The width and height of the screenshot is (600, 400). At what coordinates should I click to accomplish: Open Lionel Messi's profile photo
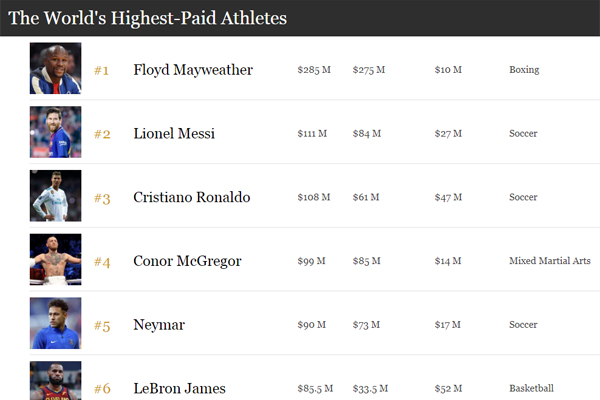point(55,132)
